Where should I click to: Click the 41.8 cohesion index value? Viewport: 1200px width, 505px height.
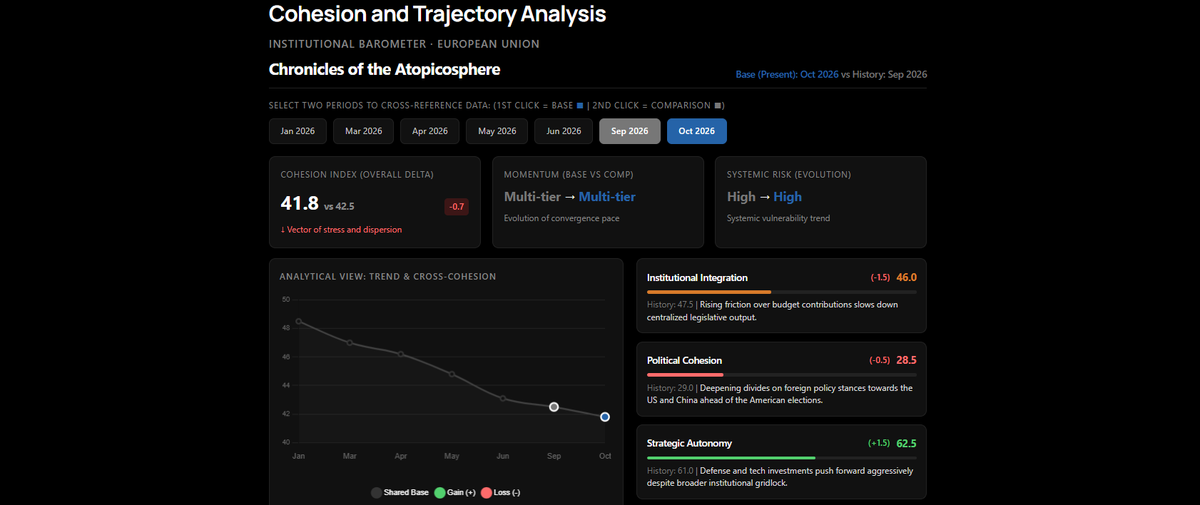point(300,204)
